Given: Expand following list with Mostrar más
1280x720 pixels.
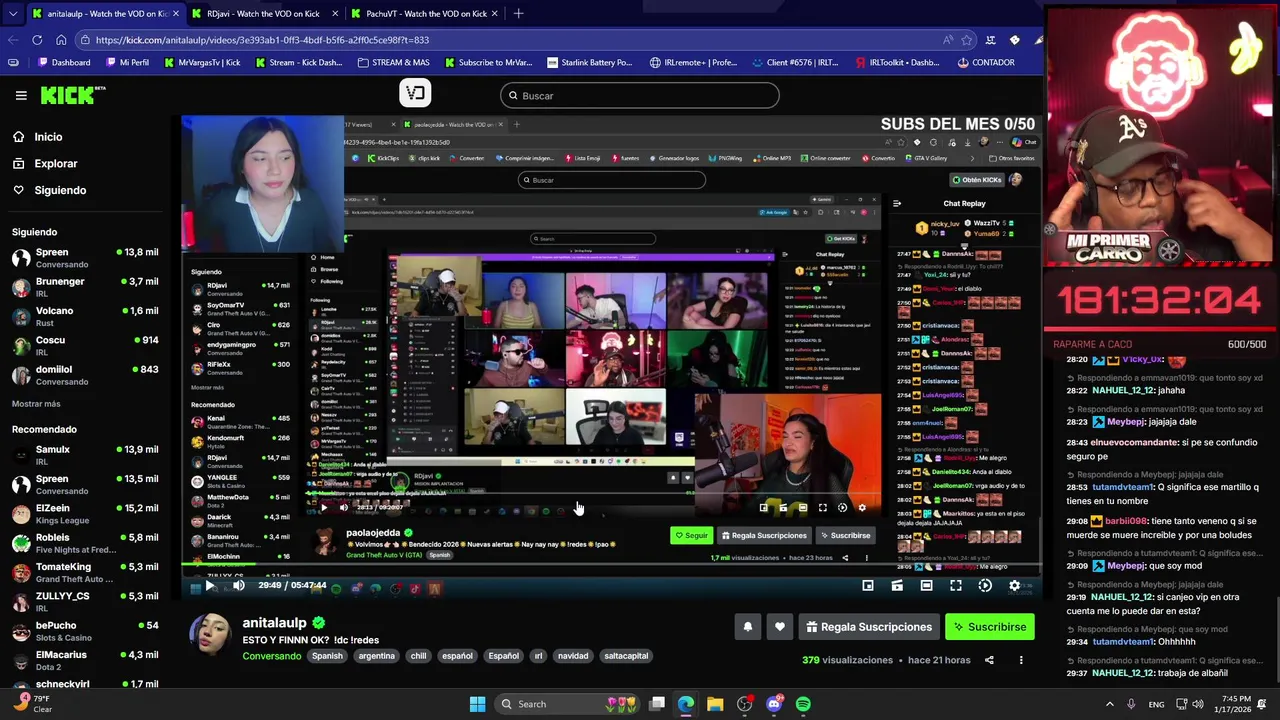Looking at the screenshot, I should [36, 404].
